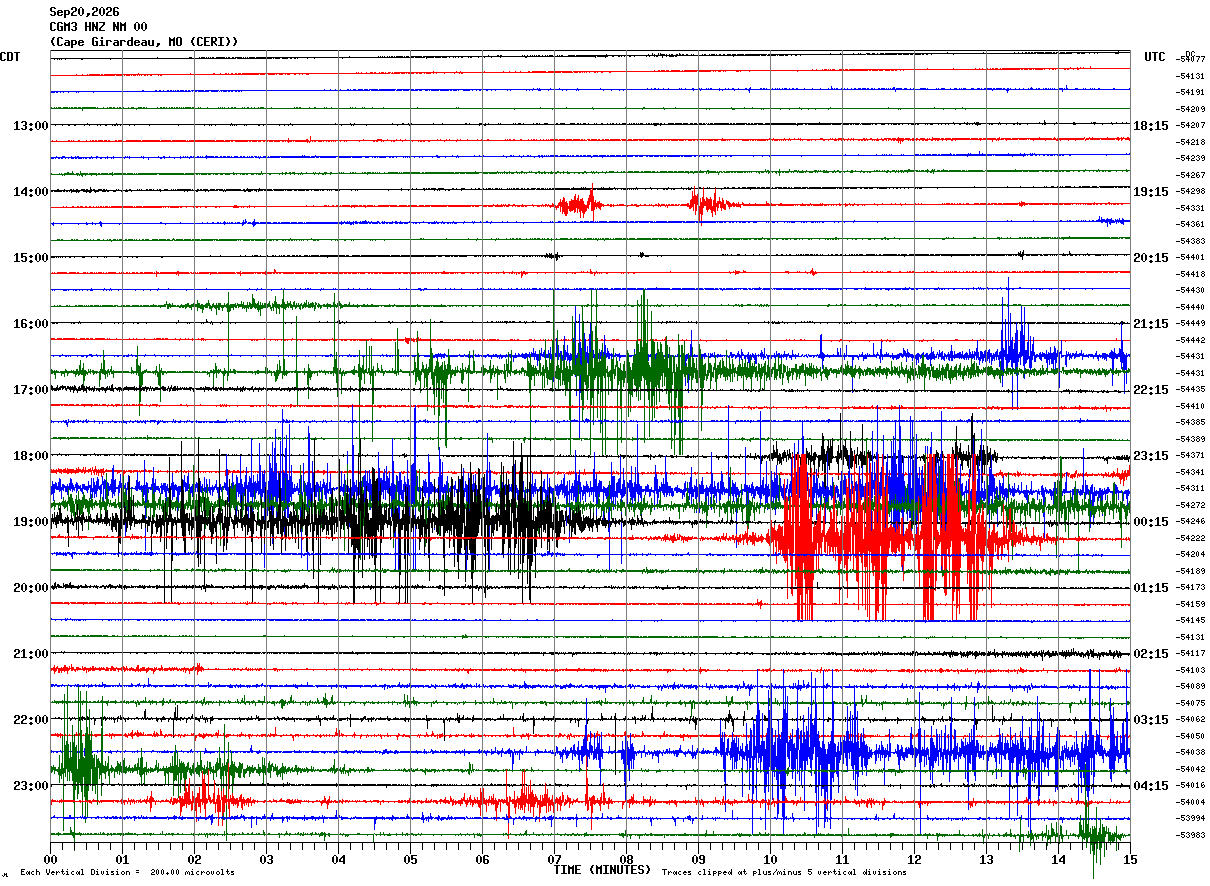
Task: Select the 13:00 CDT time marker
Action: (x=31, y=126)
